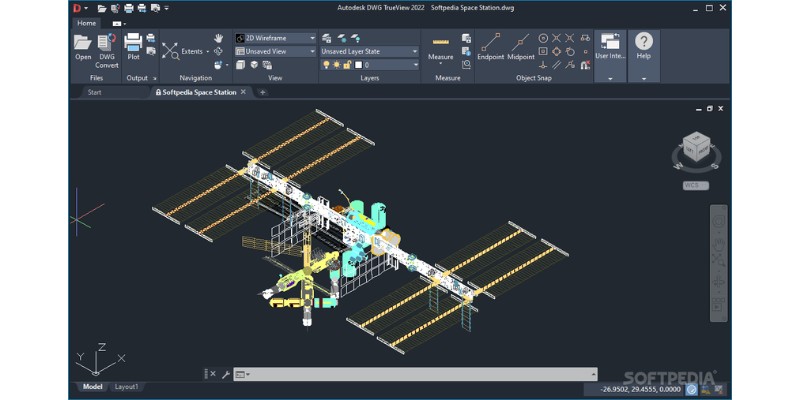This screenshot has height=400, width=800.
Task: Click the ViewCube in the drawing area
Action: tap(695, 148)
